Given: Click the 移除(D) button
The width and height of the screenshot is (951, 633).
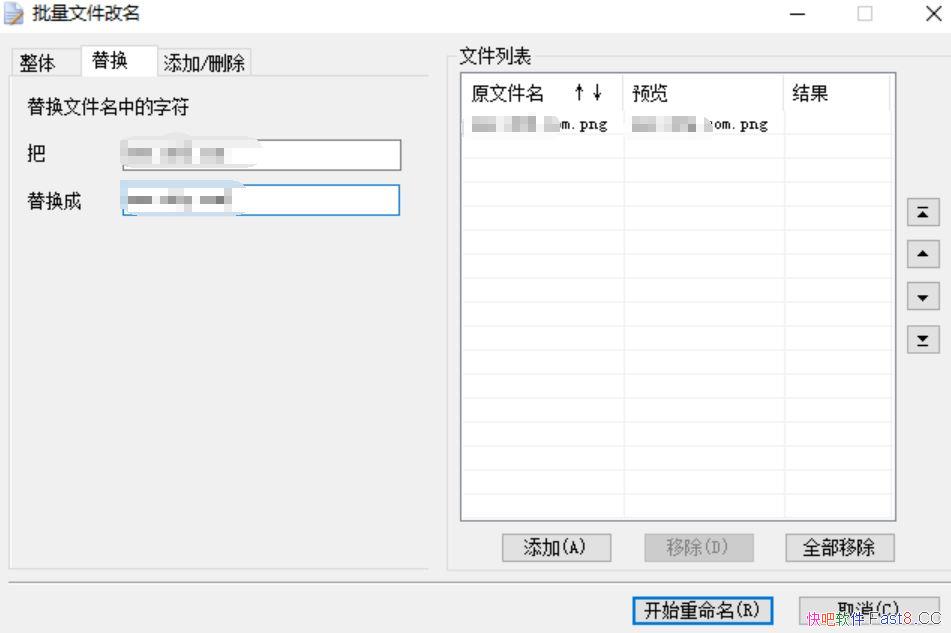Looking at the screenshot, I should [x=697, y=547].
